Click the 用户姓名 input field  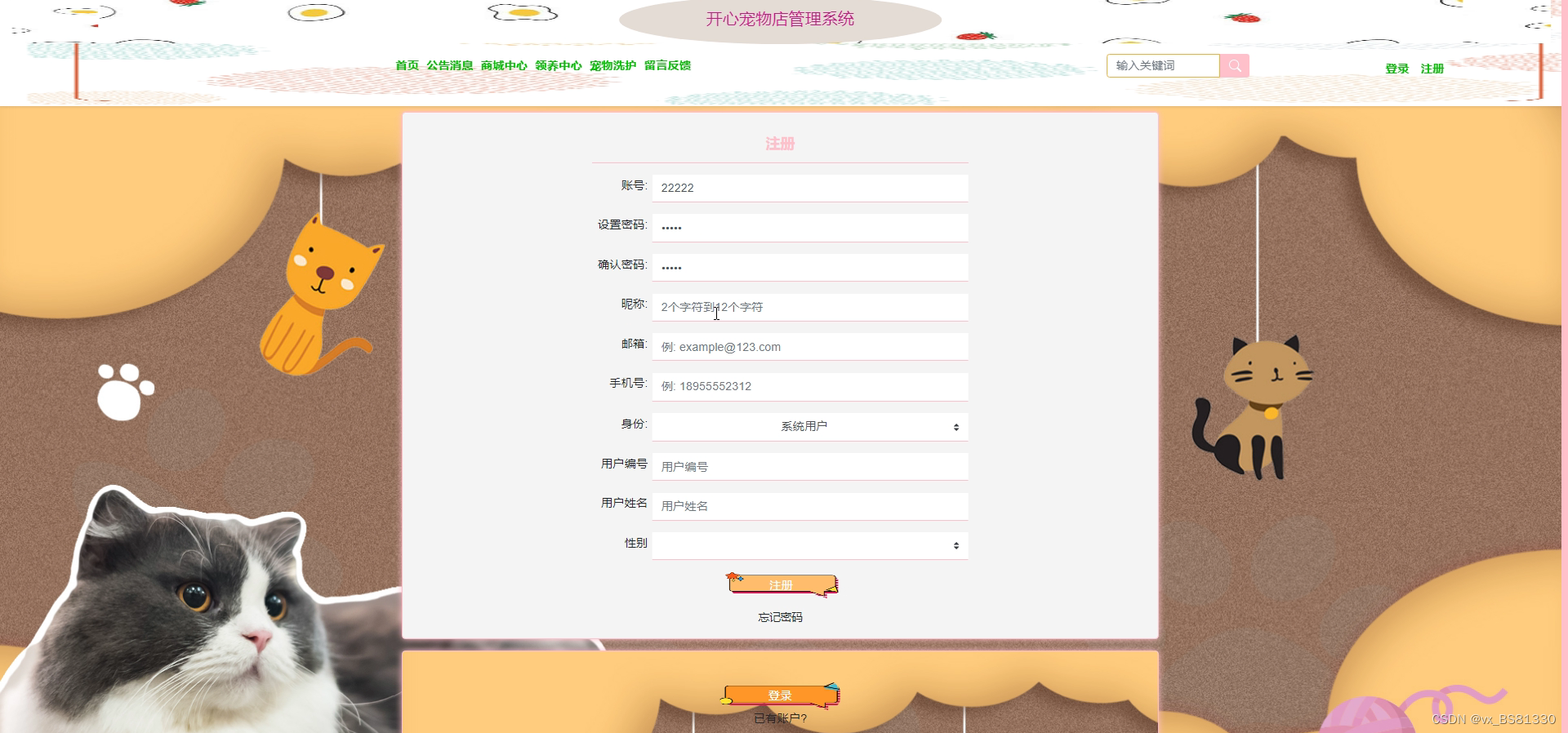pos(810,506)
